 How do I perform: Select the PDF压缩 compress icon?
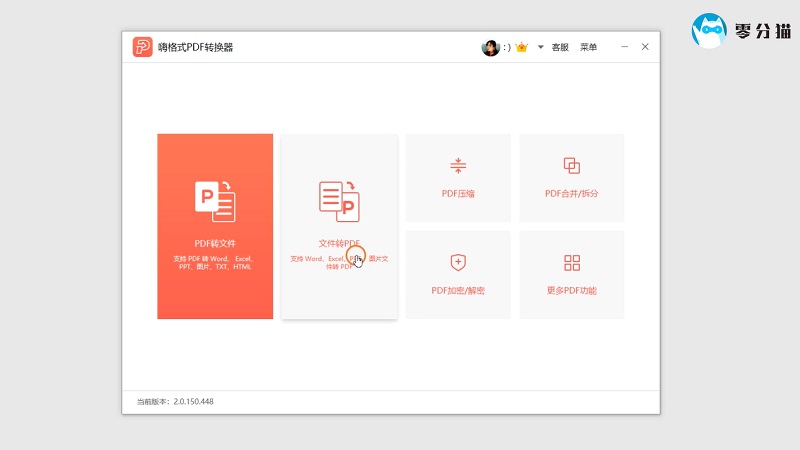click(x=458, y=165)
